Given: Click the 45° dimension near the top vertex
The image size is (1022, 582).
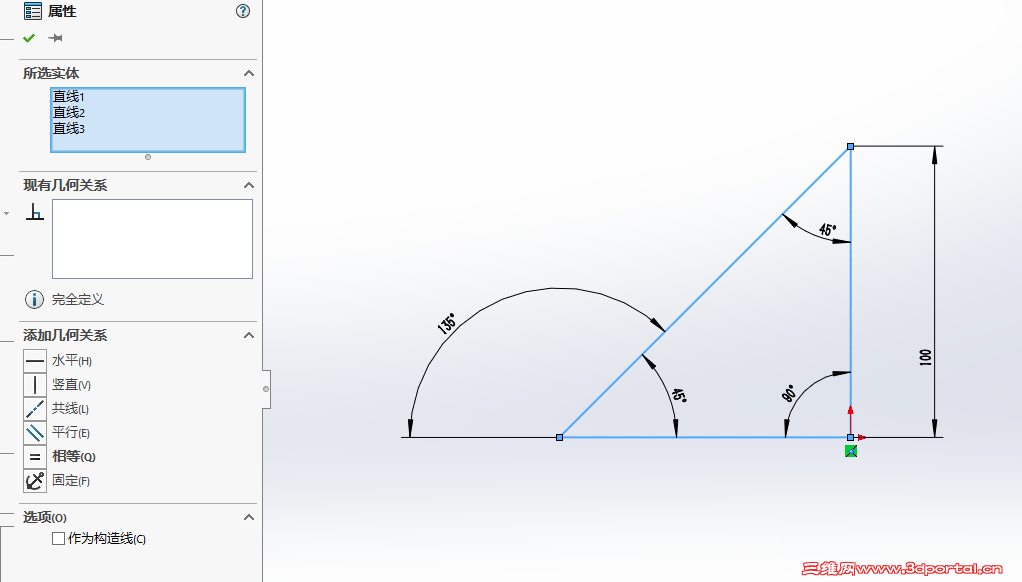Looking at the screenshot, I should (x=828, y=229).
